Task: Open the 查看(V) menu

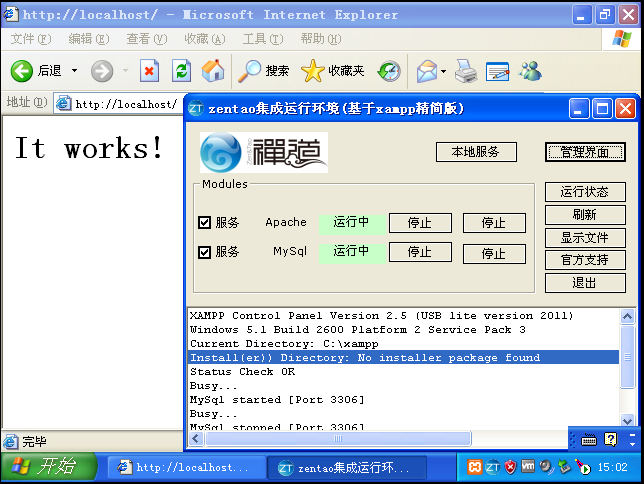Action: tap(147, 39)
